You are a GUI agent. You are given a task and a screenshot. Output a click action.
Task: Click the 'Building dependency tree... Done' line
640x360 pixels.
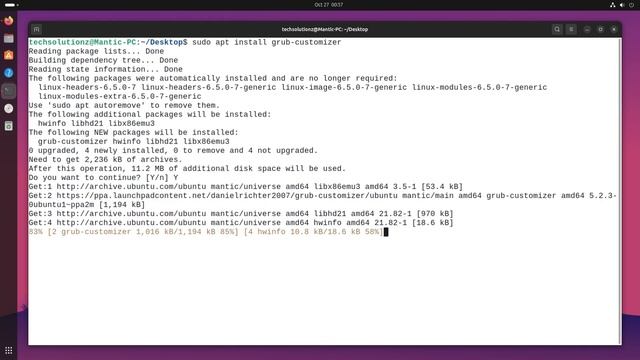point(103,60)
